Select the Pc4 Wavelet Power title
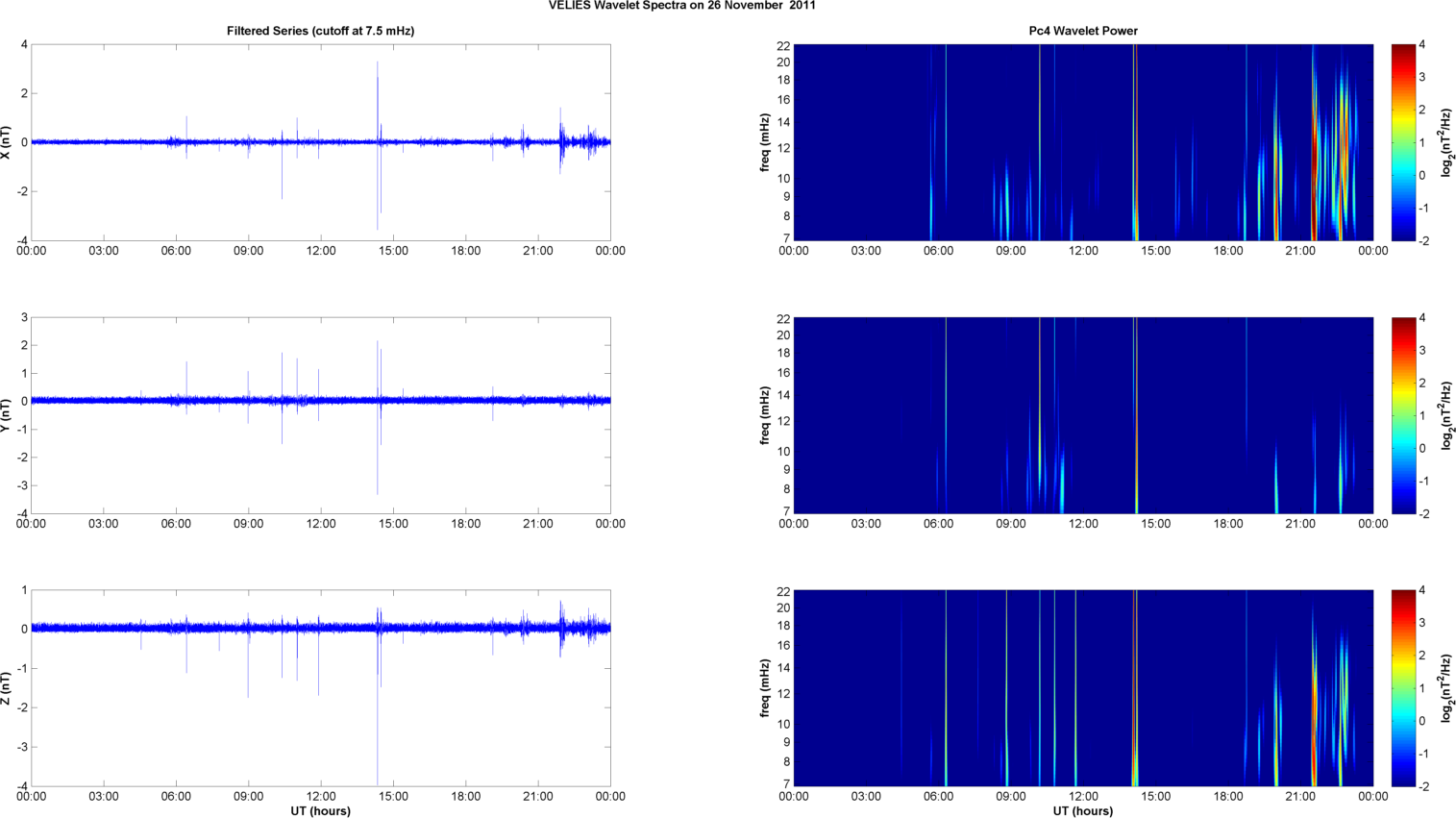Viewport: 1456px width, 818px height. click(x=1082, y=31)
